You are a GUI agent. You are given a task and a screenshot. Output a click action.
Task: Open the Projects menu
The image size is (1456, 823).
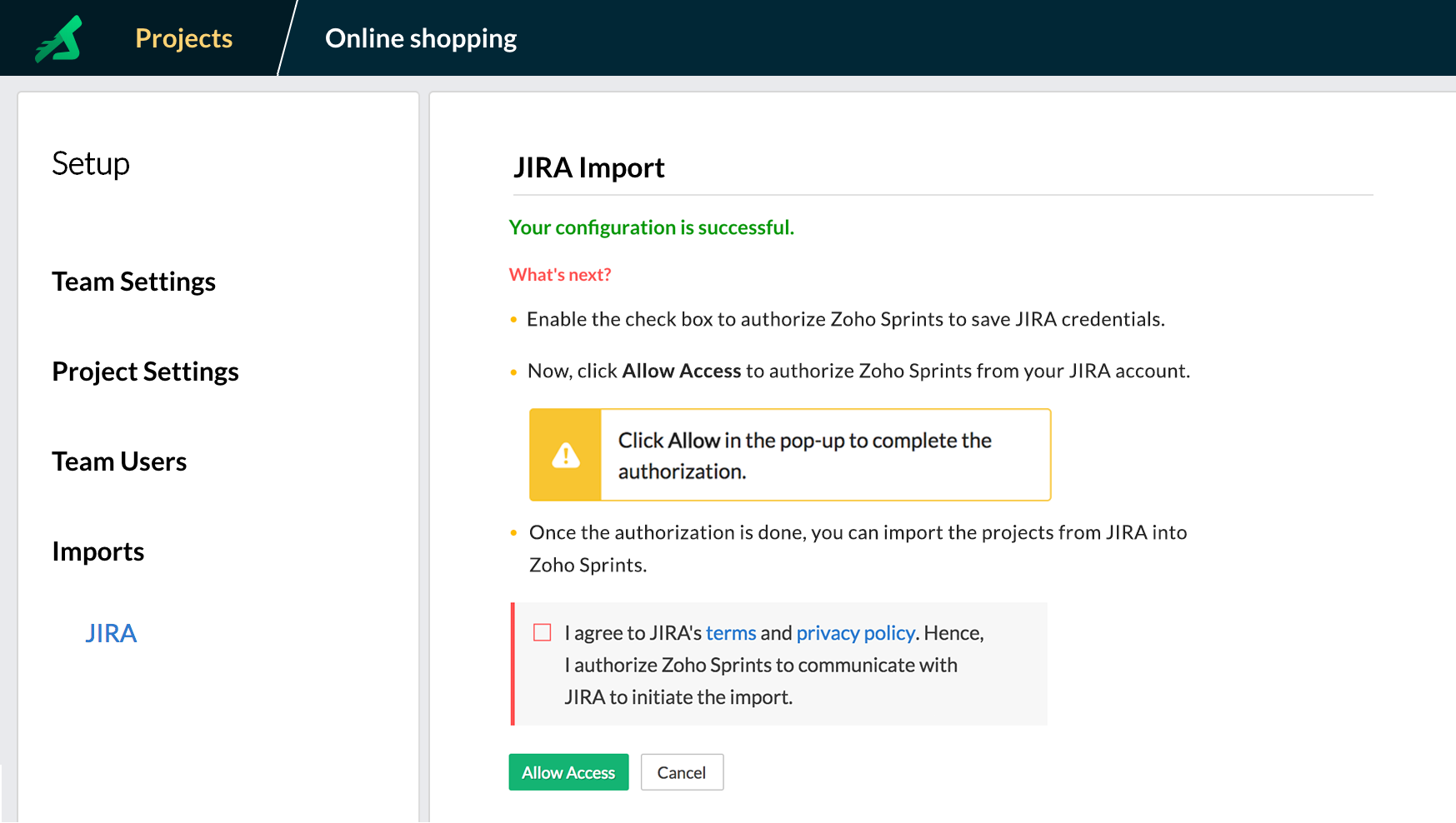coord(183,38)
